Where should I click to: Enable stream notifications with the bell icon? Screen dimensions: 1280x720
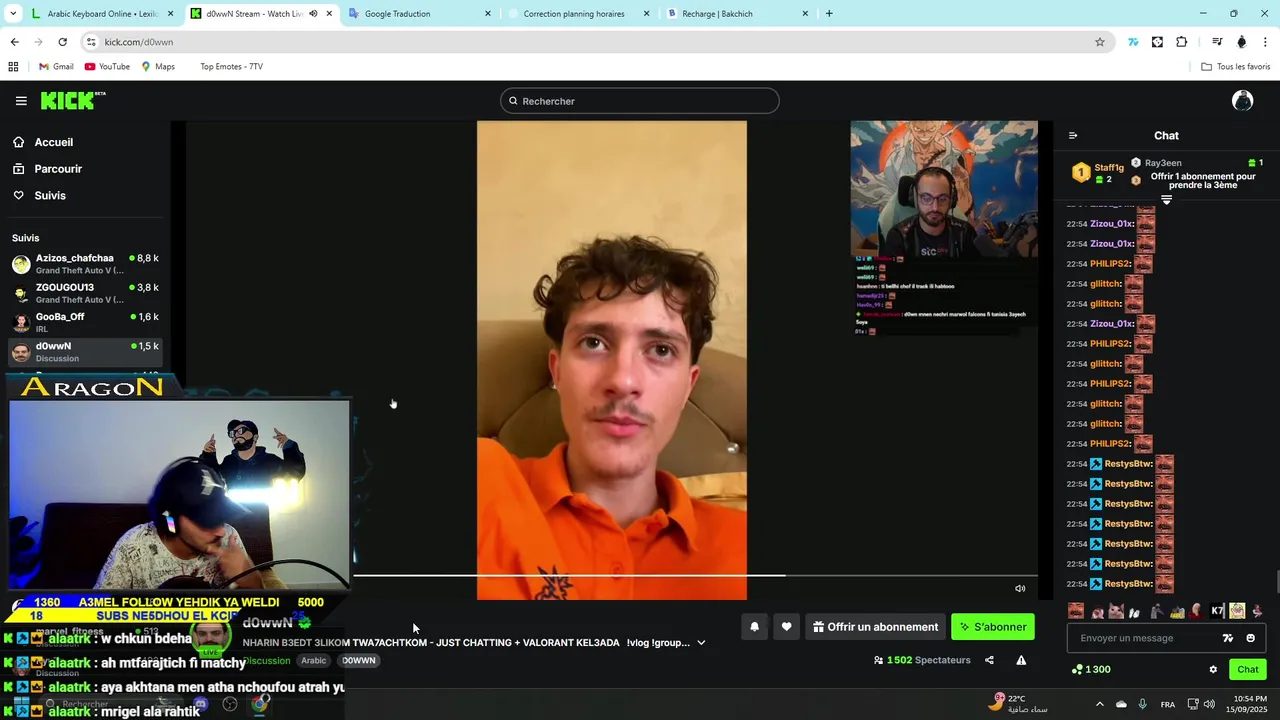[755, 627]
